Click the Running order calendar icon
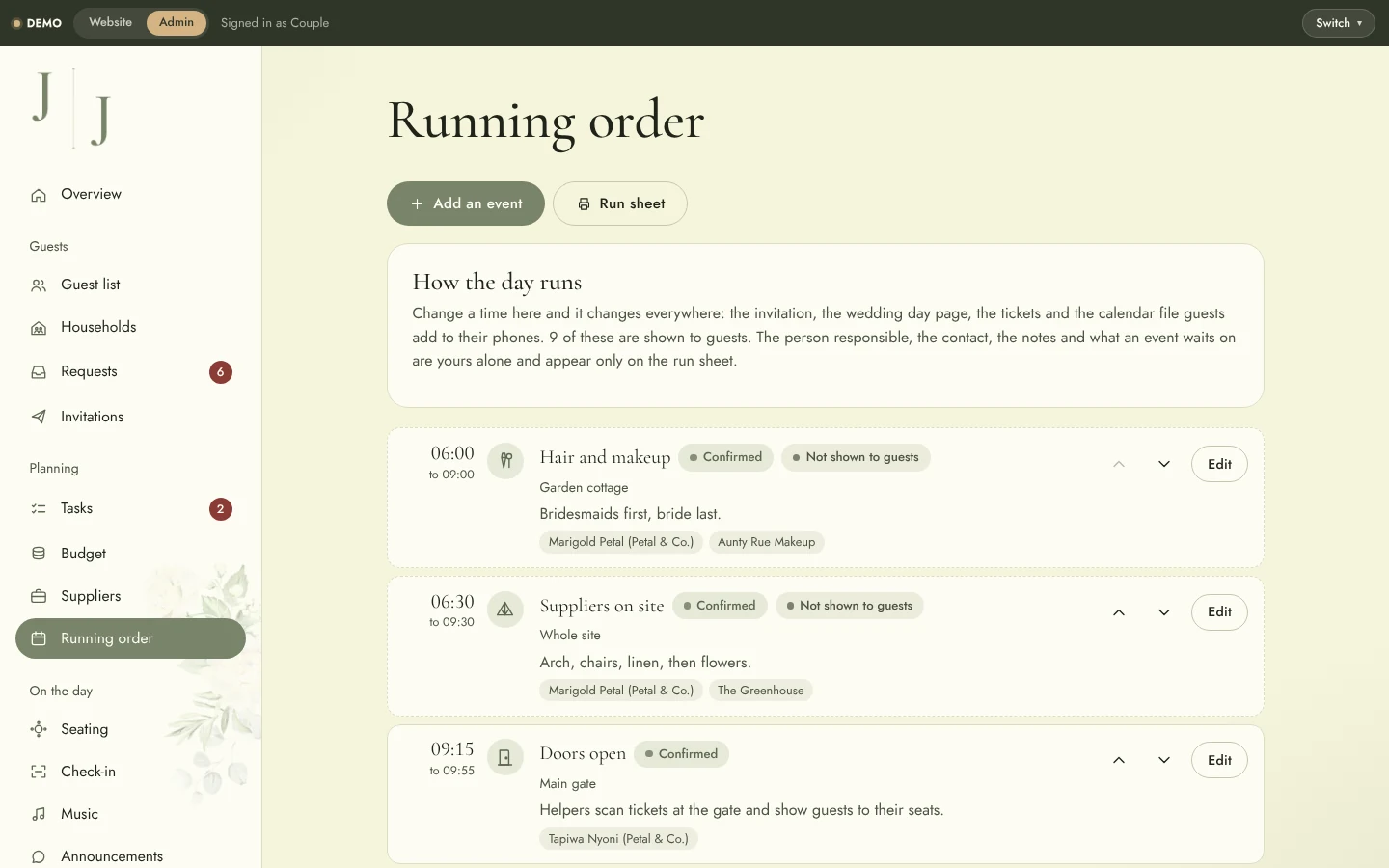The image size is (1389, 868). click(39, 638)
